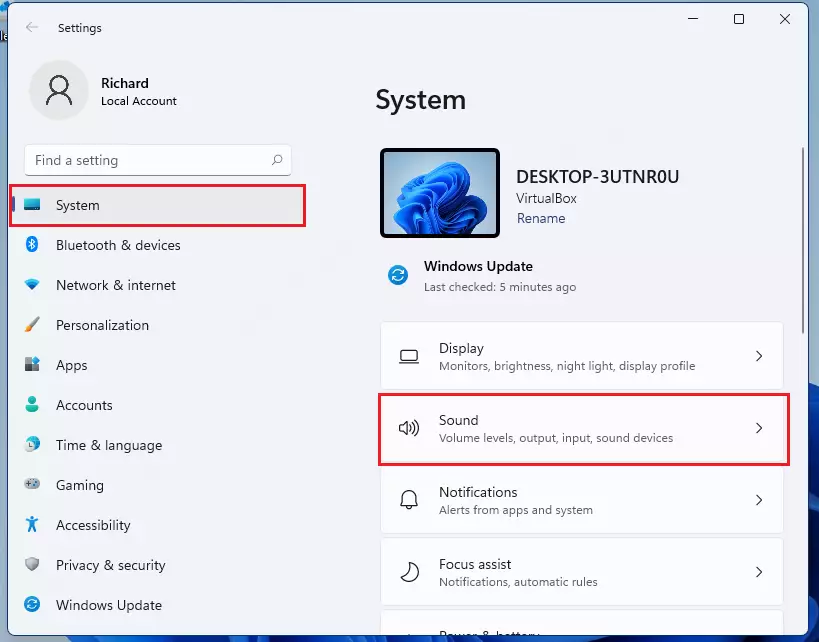Viewport: 819px width, 642px height.
Task: Click the Accessibility figure icon
Action: [32, 524]
